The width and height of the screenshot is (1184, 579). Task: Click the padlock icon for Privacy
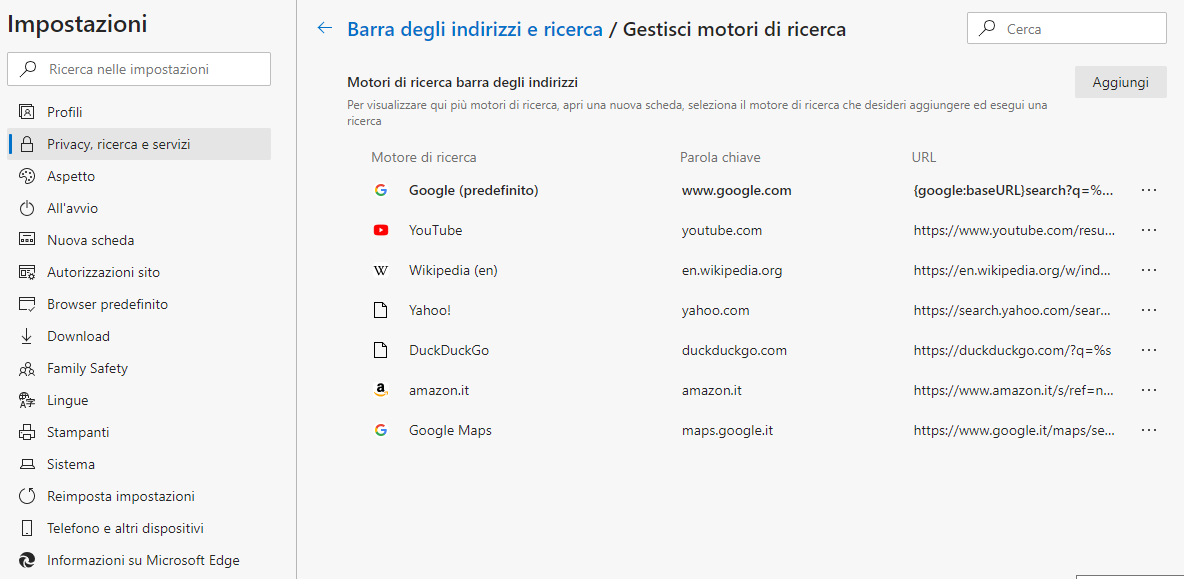27,144
